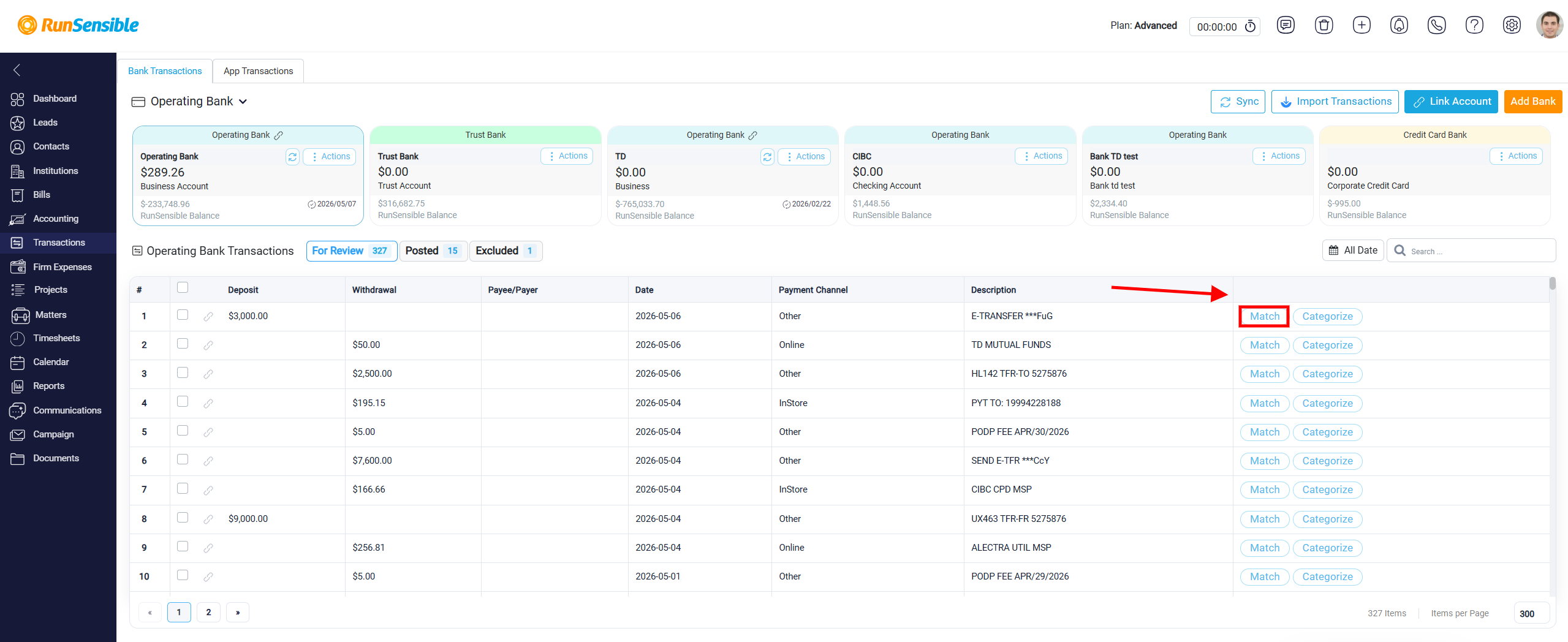Open the phone call icon
The width and height of the screenshot is (1568, 642).
(x=1436, y=25)
